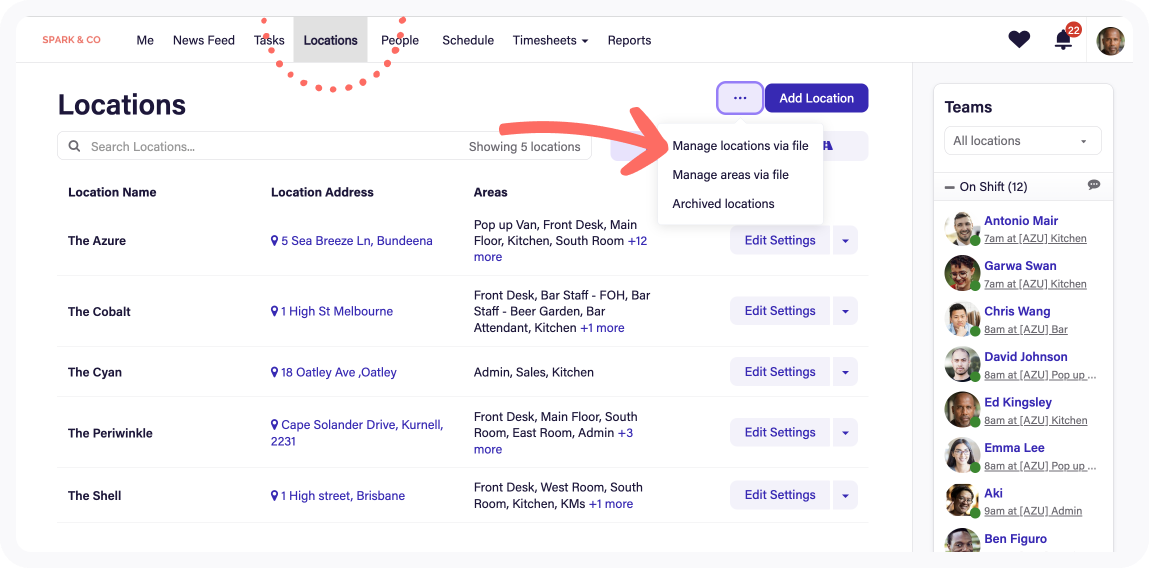Collapse the On Shift team group
The height and width of the screenshot is (568, 1149).
[949, 187]
